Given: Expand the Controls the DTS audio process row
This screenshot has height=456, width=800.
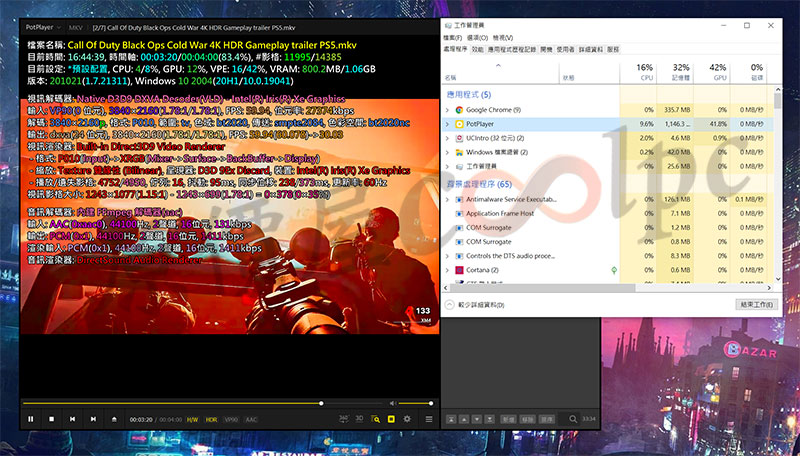Looking at the screenshot, I should 447,256.
